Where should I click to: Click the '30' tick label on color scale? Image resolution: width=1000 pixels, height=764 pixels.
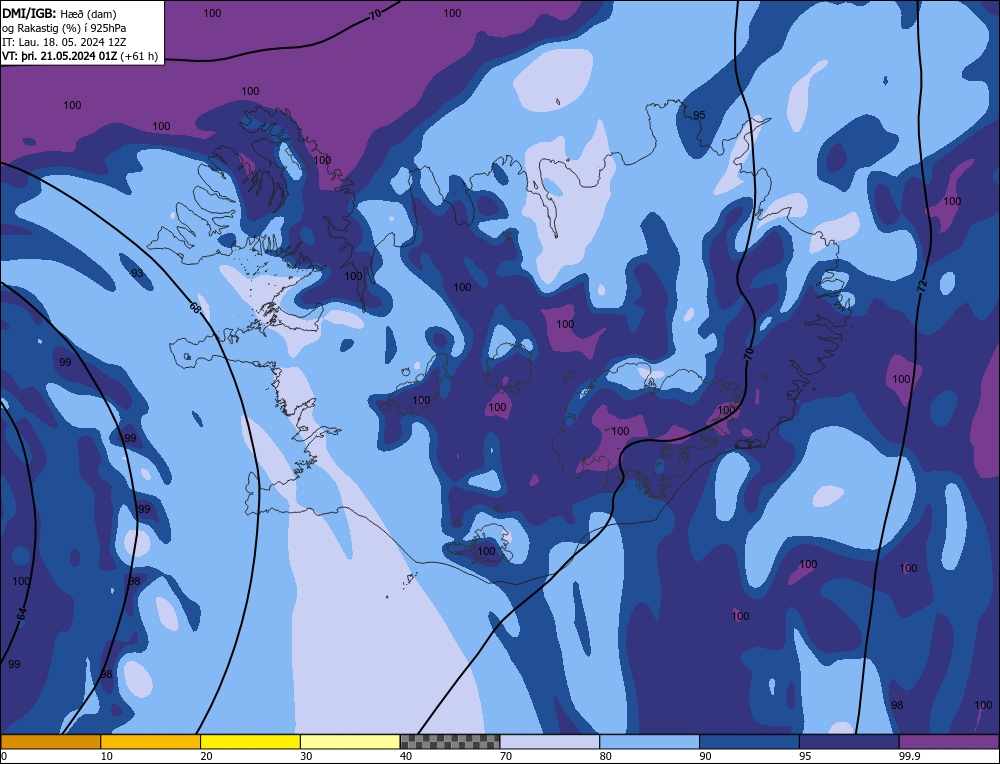306,756
